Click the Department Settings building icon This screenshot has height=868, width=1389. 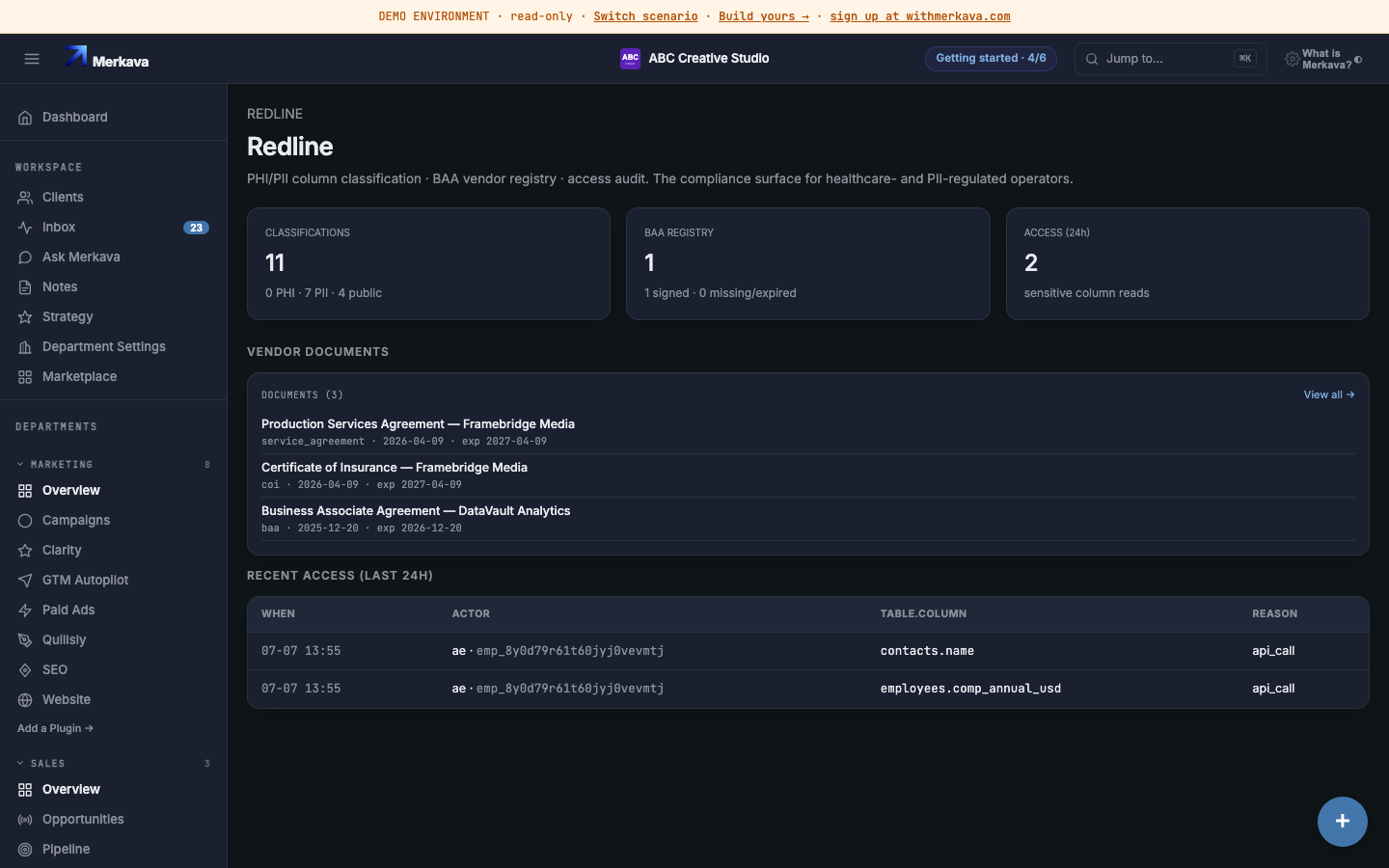(25, 347)
